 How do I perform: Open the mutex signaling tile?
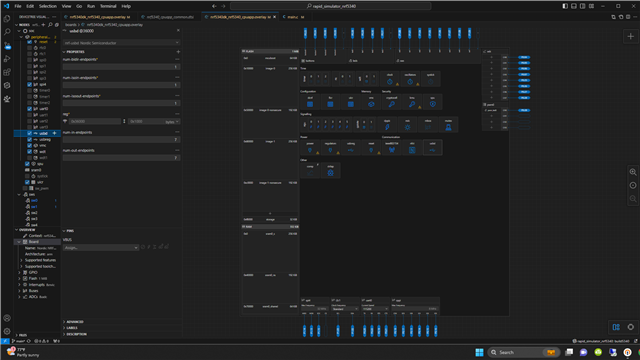[x=448, y=125]
